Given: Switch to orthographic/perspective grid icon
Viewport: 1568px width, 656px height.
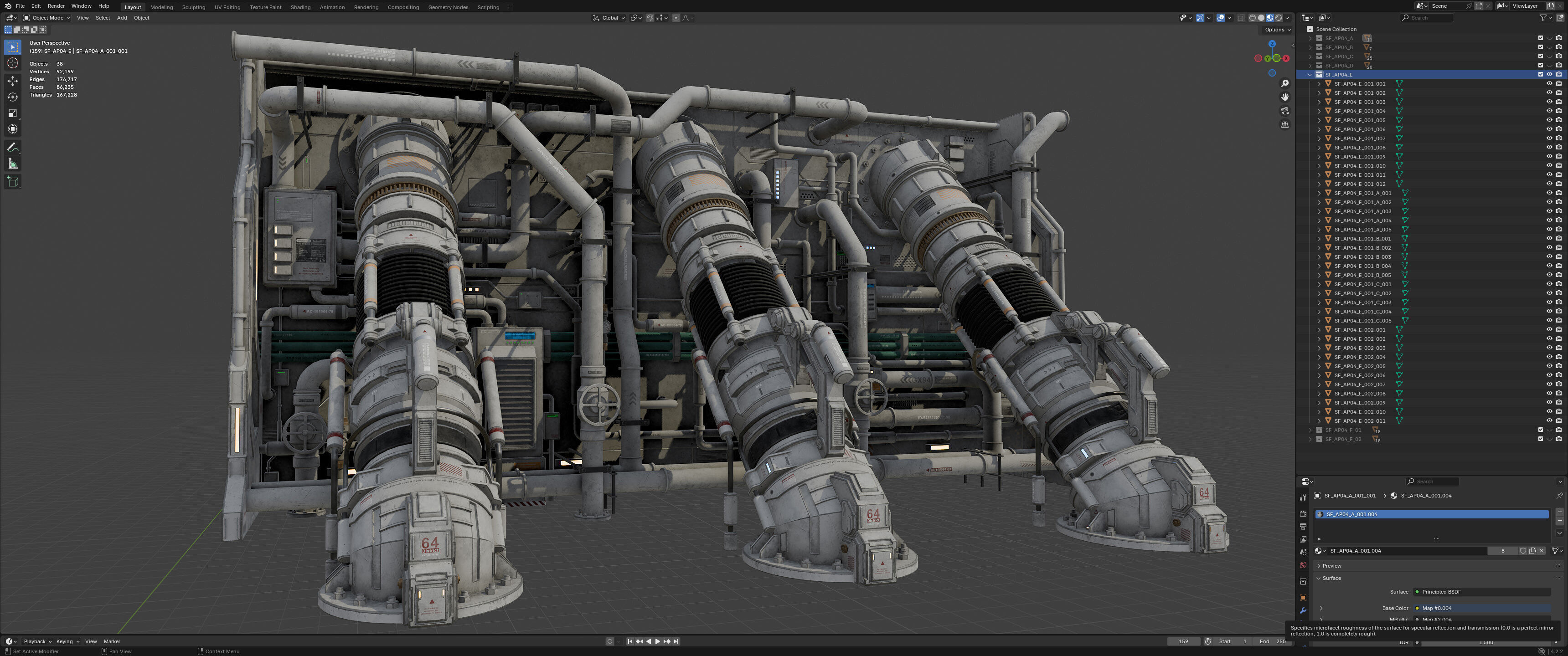Looking at the screenshot, I should point(1285,125).
